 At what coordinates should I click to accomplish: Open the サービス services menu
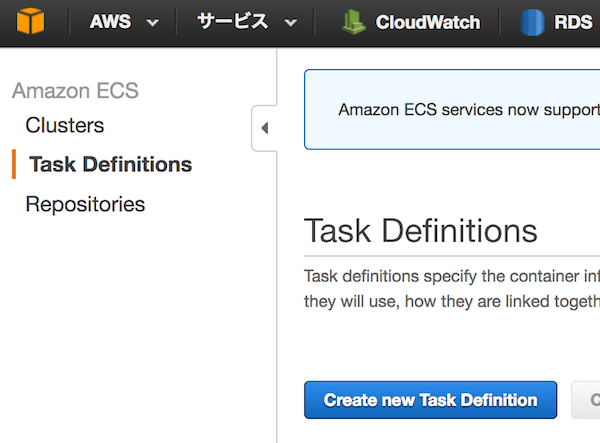point(232,21)
